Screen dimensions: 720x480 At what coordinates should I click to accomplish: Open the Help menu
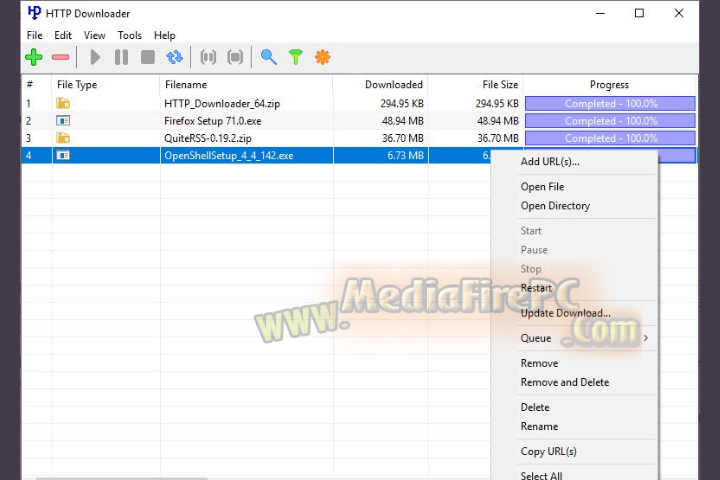pyautogui.click(x=164, y=35)
